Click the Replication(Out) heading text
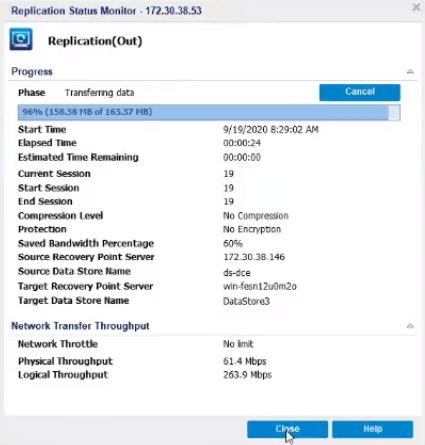The width and height of the screenshot is (425, 445). pyautogui.click(x=95, y=41)
